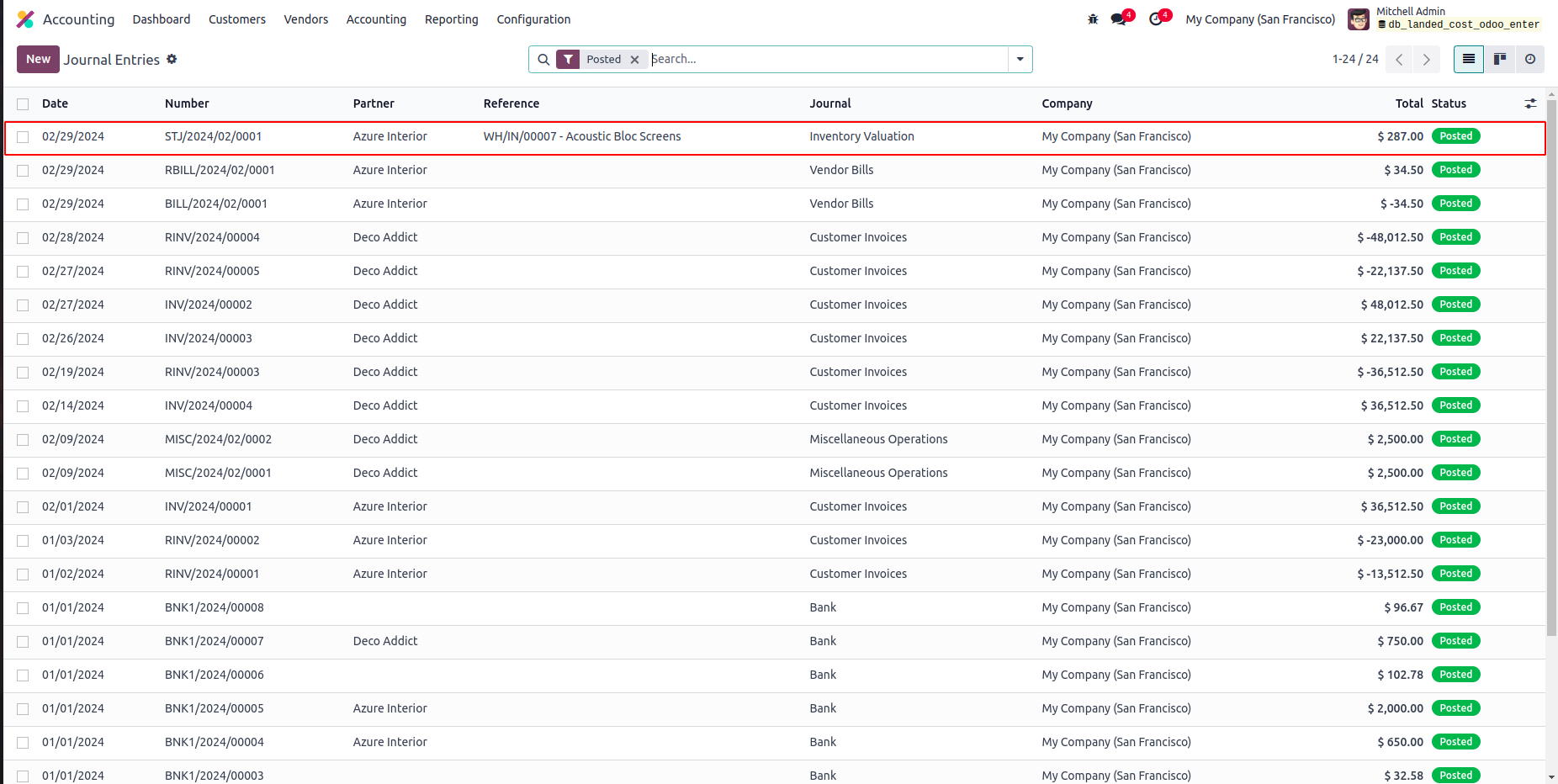
Task: Sort the list by Journal column
Action: 830,103
